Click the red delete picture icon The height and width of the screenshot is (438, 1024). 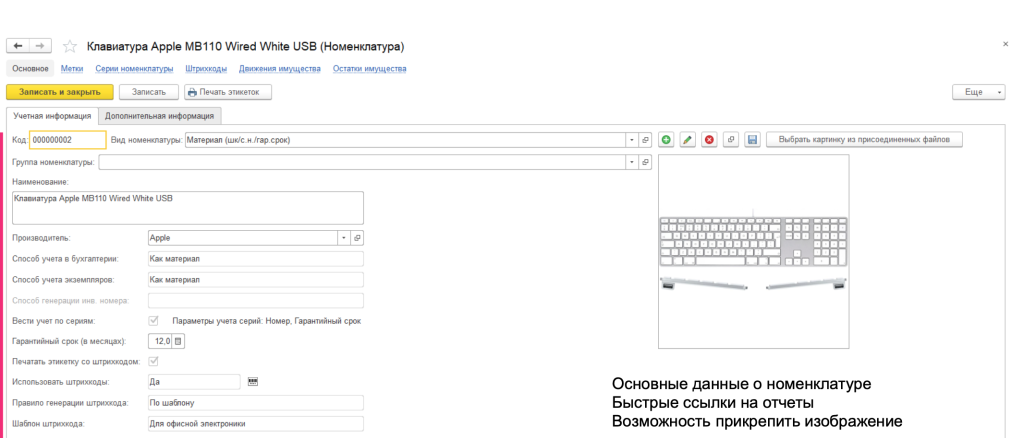click(x=709, y=140)
